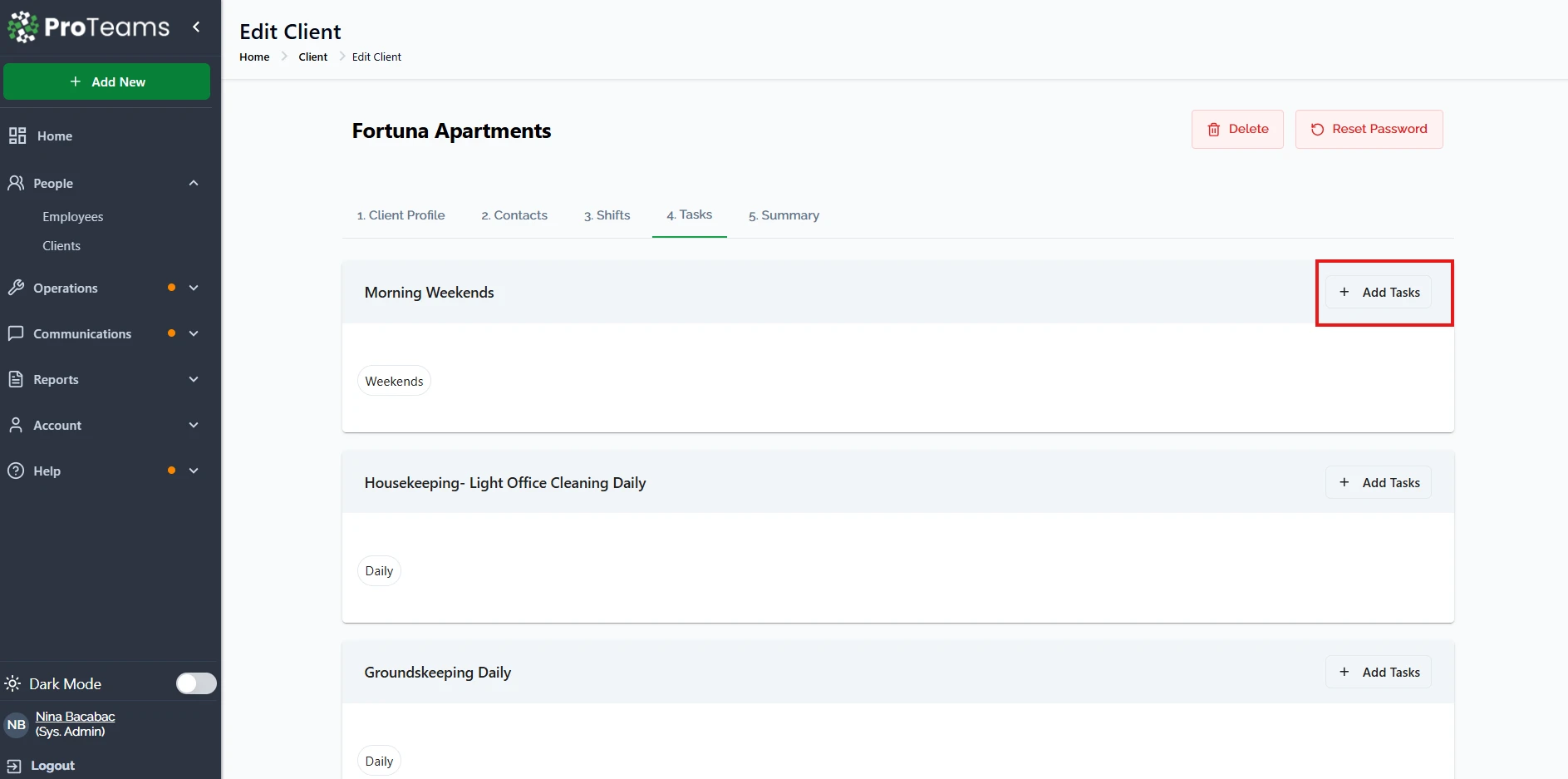Add tasks to Morning Weekends shift

pyautogui.click(x=1379, y=293)
